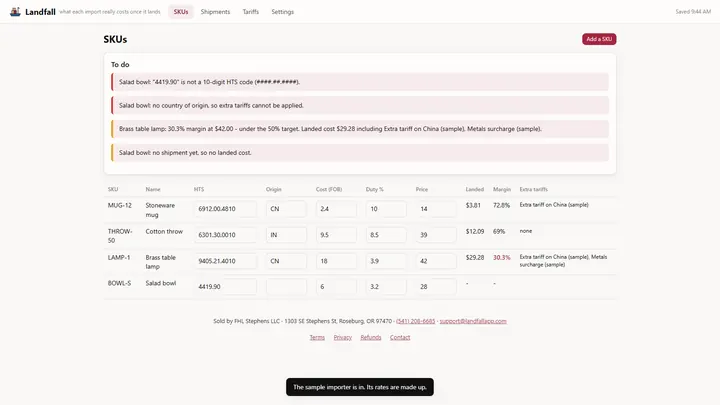
Task: Click the Landfall ship logo icon
Action: [x=15, y=11]
